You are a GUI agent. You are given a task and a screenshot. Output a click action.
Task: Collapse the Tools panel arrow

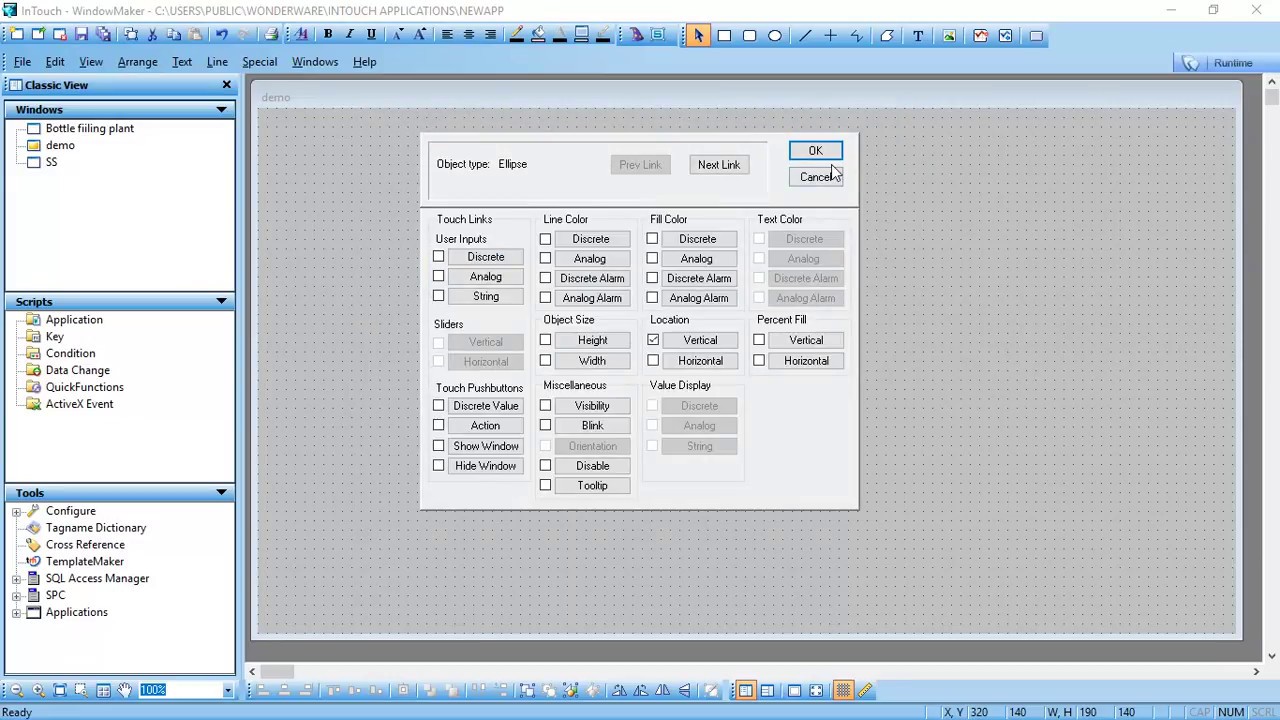(x=221, y=493)
